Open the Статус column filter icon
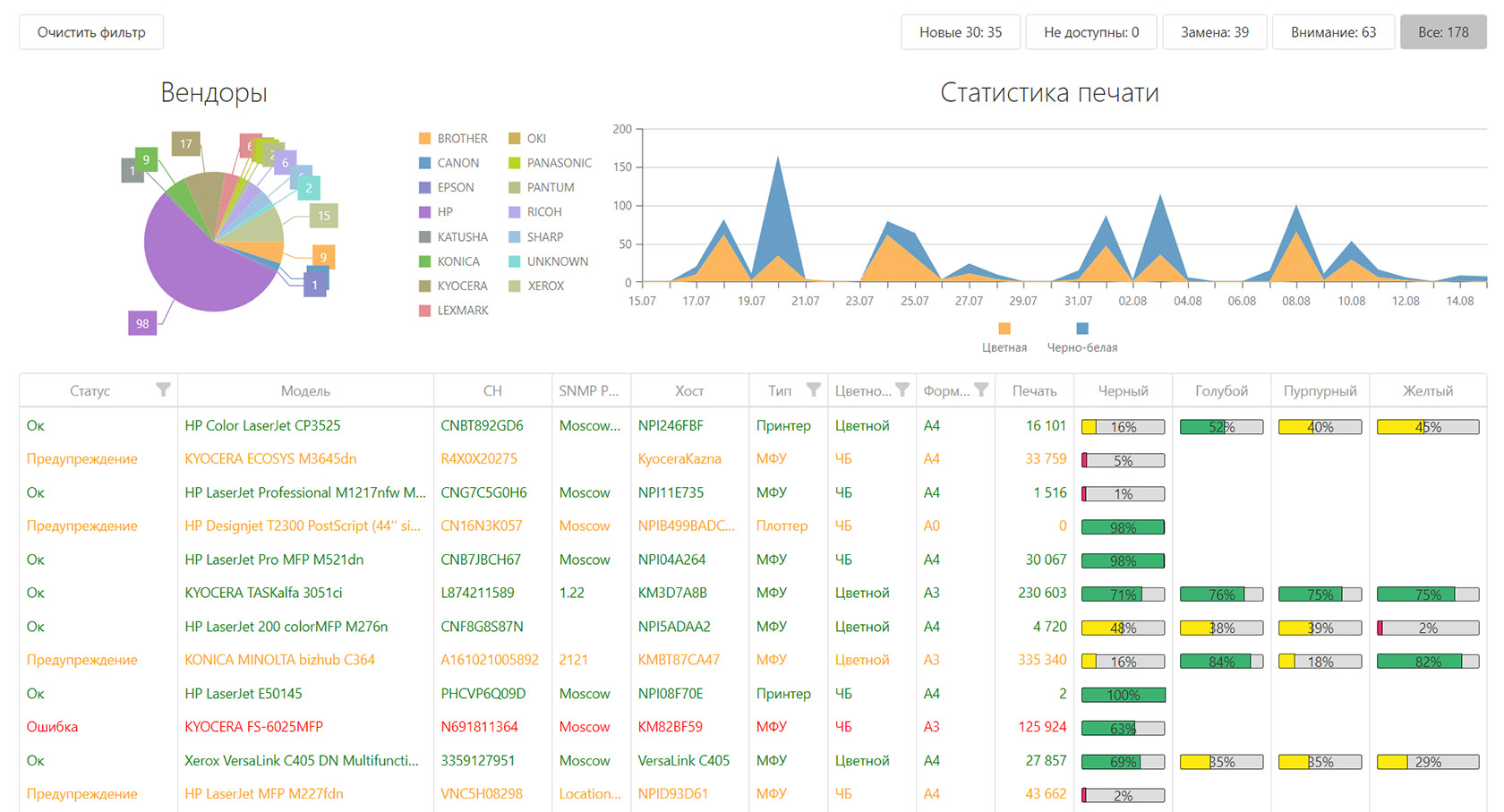 [163, 389]
